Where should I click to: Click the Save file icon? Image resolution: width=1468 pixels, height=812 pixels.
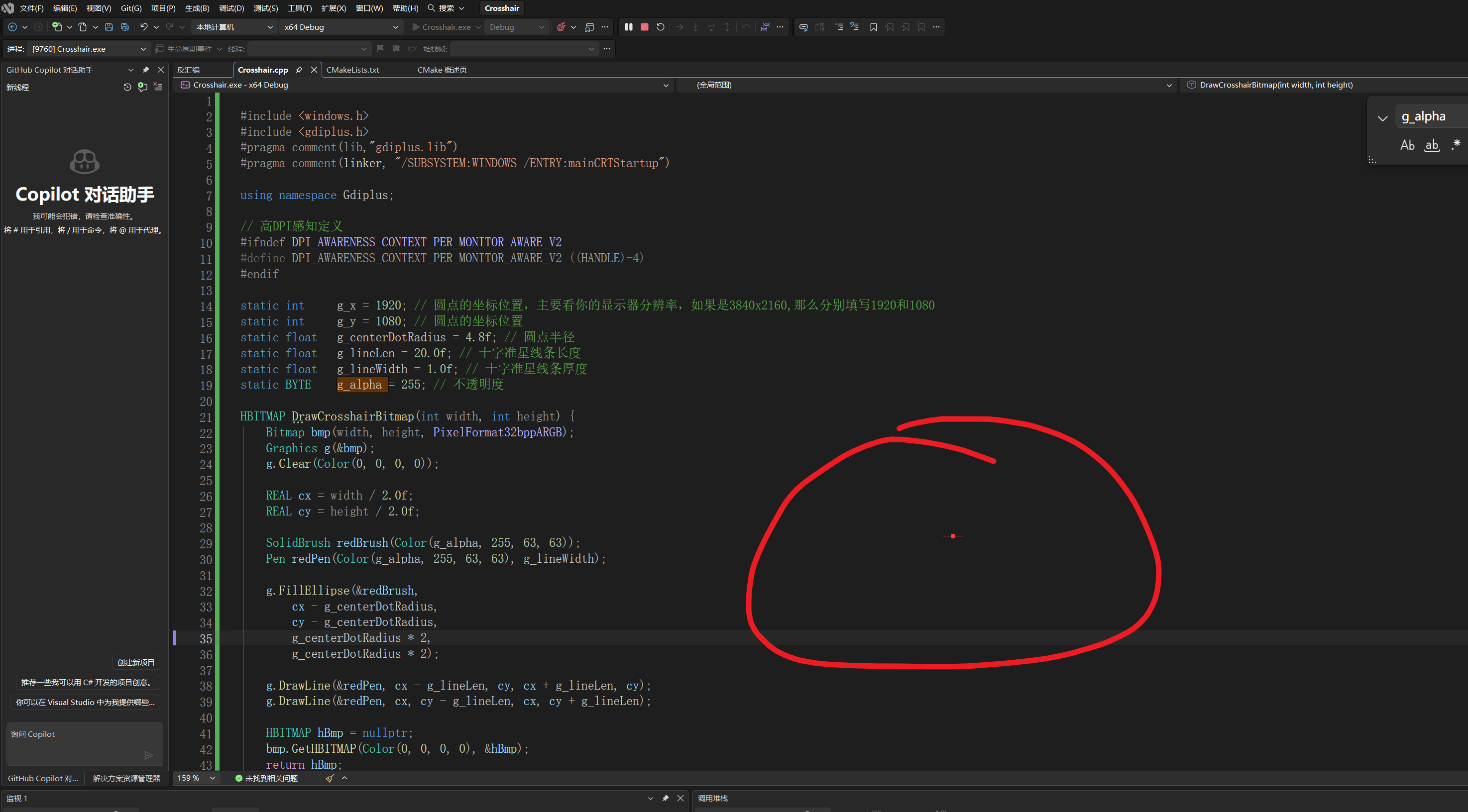tap(109, 27)
